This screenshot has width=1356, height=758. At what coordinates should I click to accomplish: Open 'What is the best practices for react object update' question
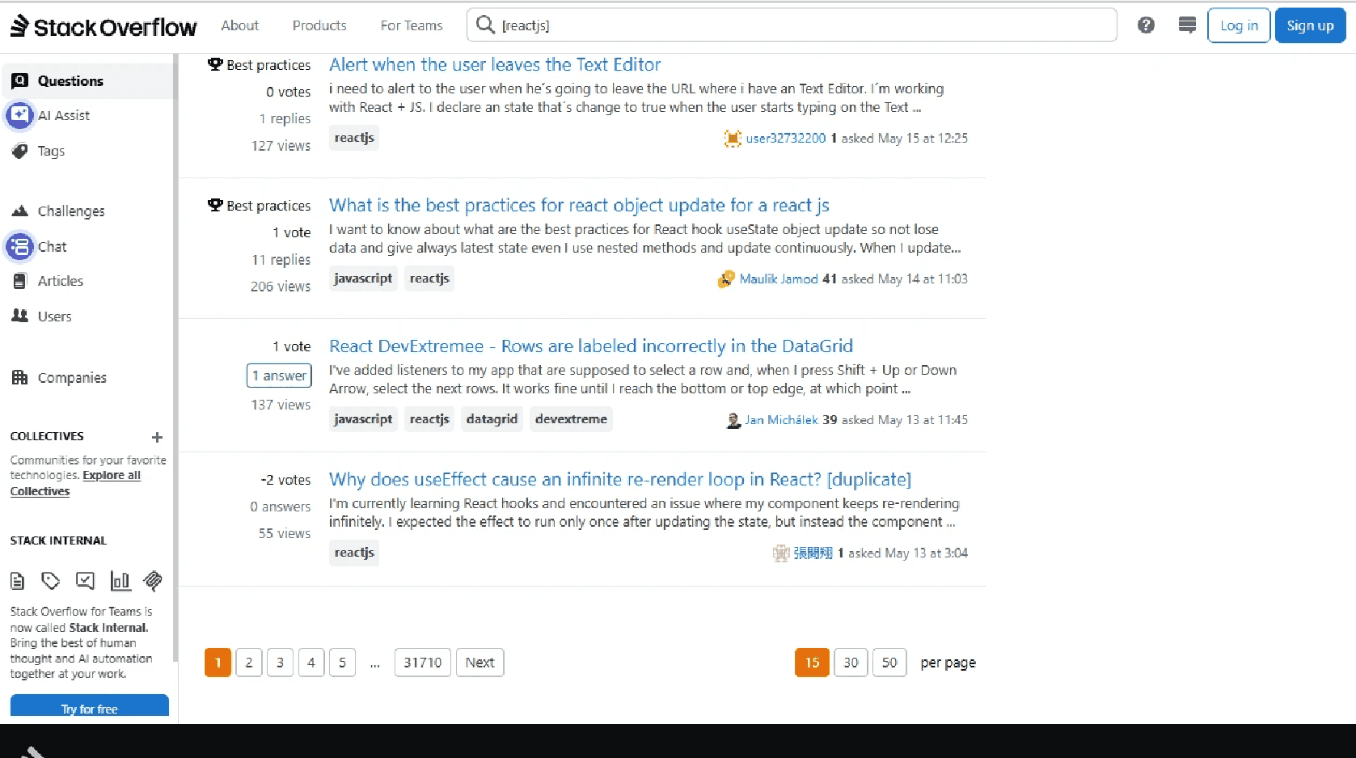point(579,206)
